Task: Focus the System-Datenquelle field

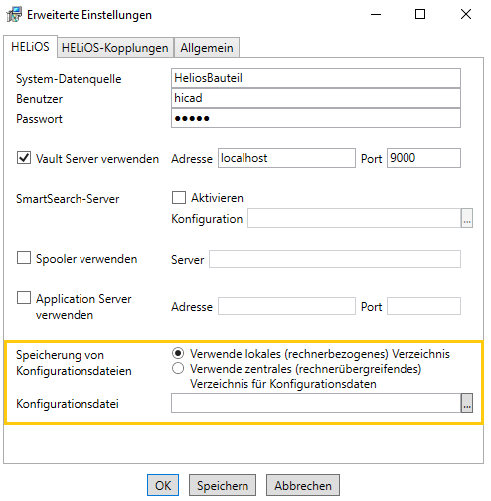Action: 316,78
